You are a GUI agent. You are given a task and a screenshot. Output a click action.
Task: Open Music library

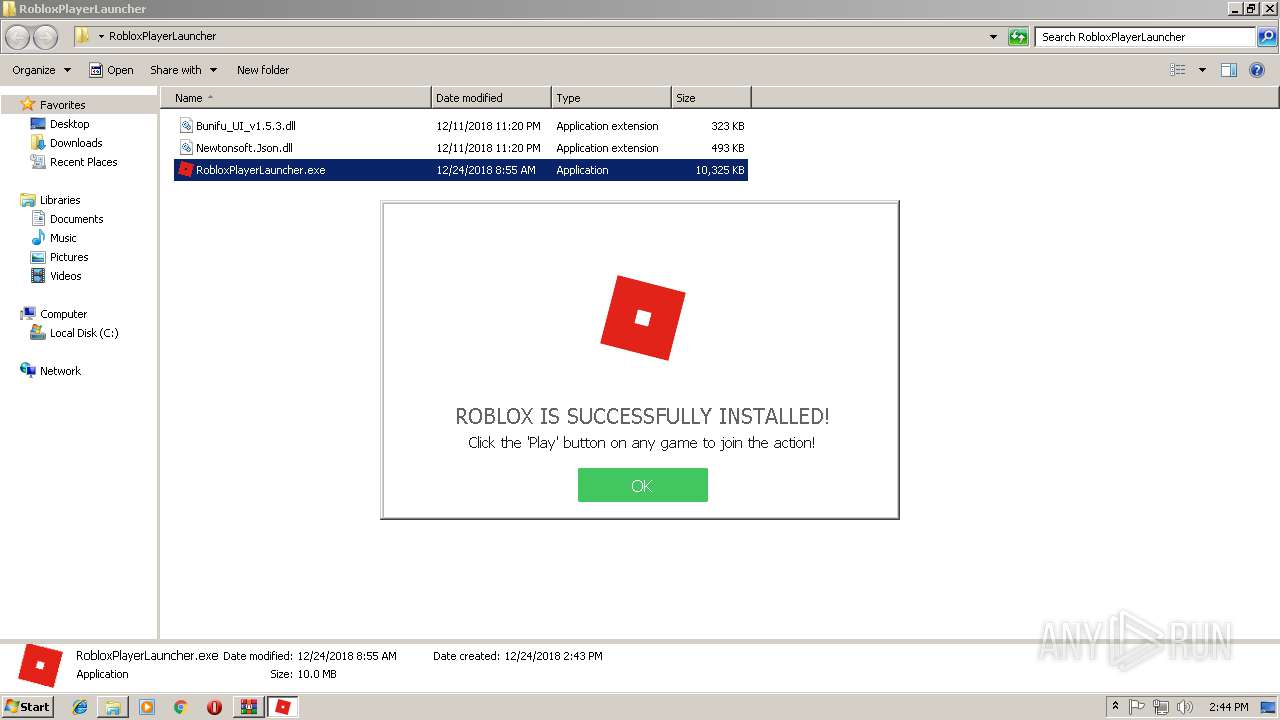point(63,238)
